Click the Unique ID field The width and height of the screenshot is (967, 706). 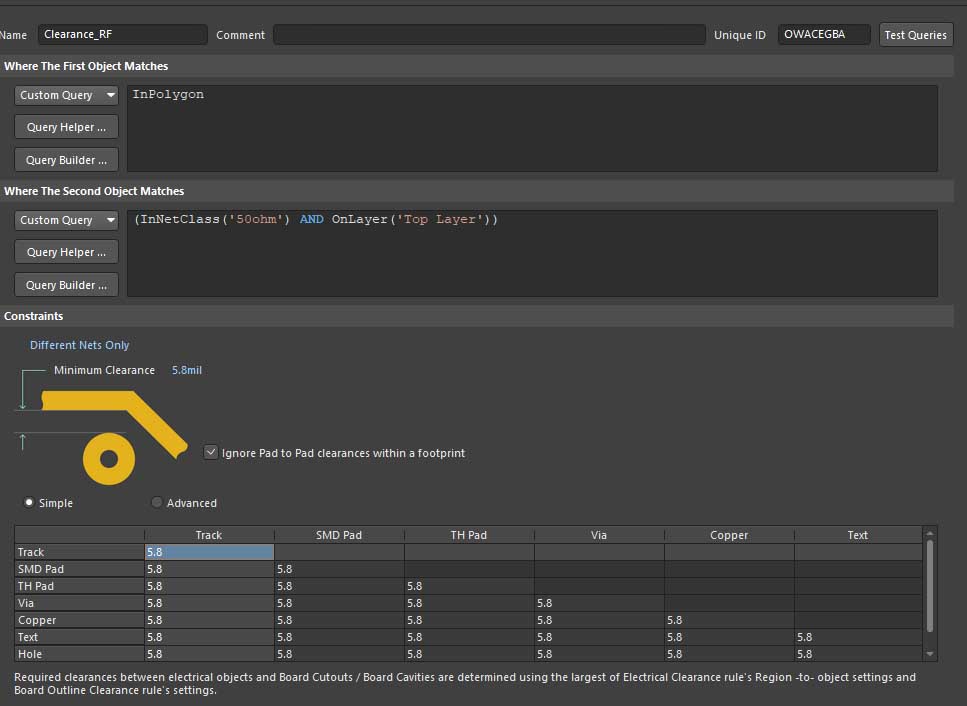coord(823,35)
